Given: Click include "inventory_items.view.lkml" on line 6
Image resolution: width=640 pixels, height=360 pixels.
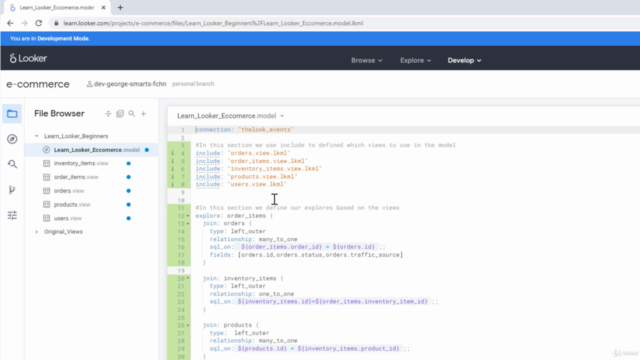Looking at the screenshot, I should 258,169.
